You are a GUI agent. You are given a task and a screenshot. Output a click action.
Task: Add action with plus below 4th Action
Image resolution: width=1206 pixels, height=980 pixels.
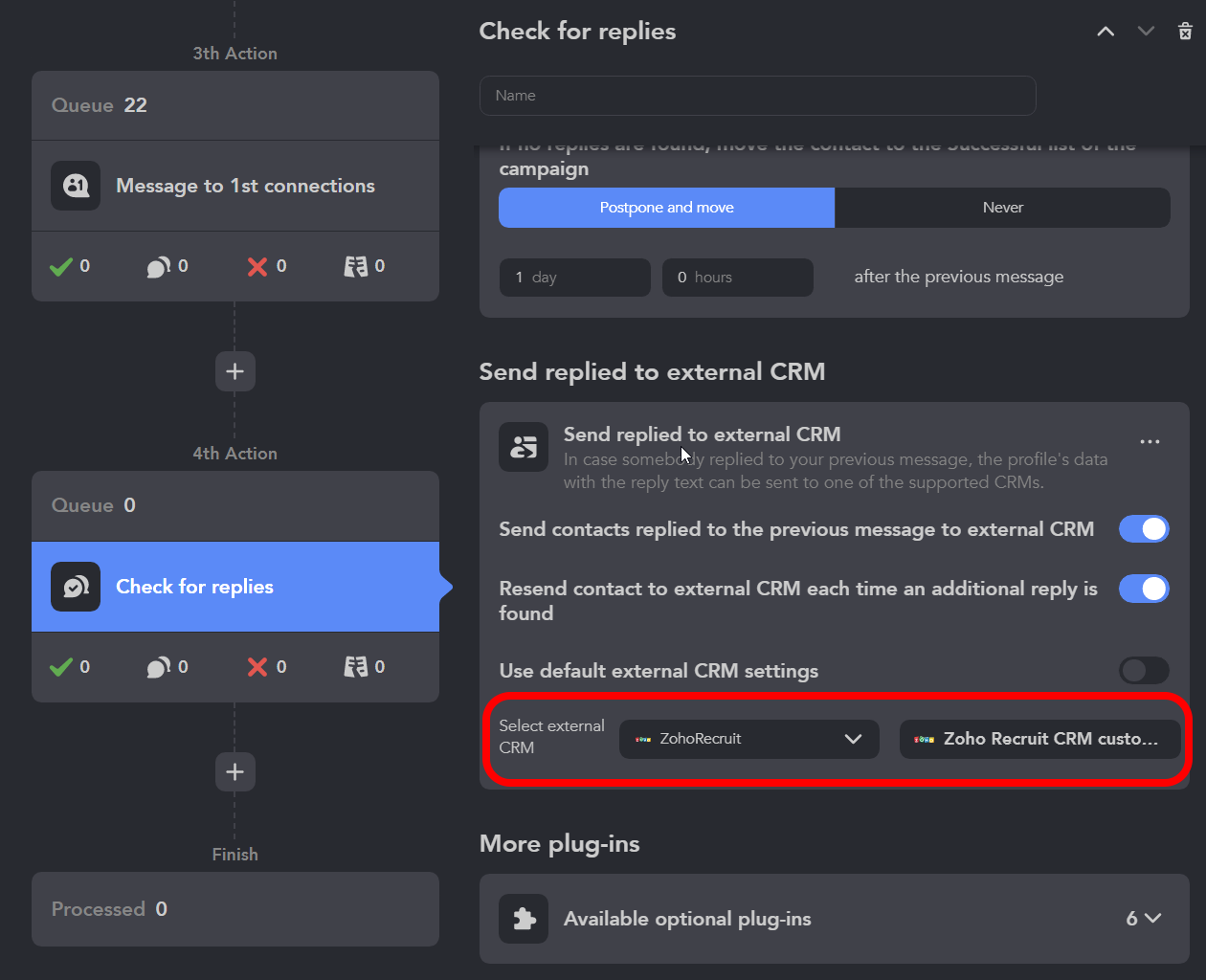tap(235, 772)
